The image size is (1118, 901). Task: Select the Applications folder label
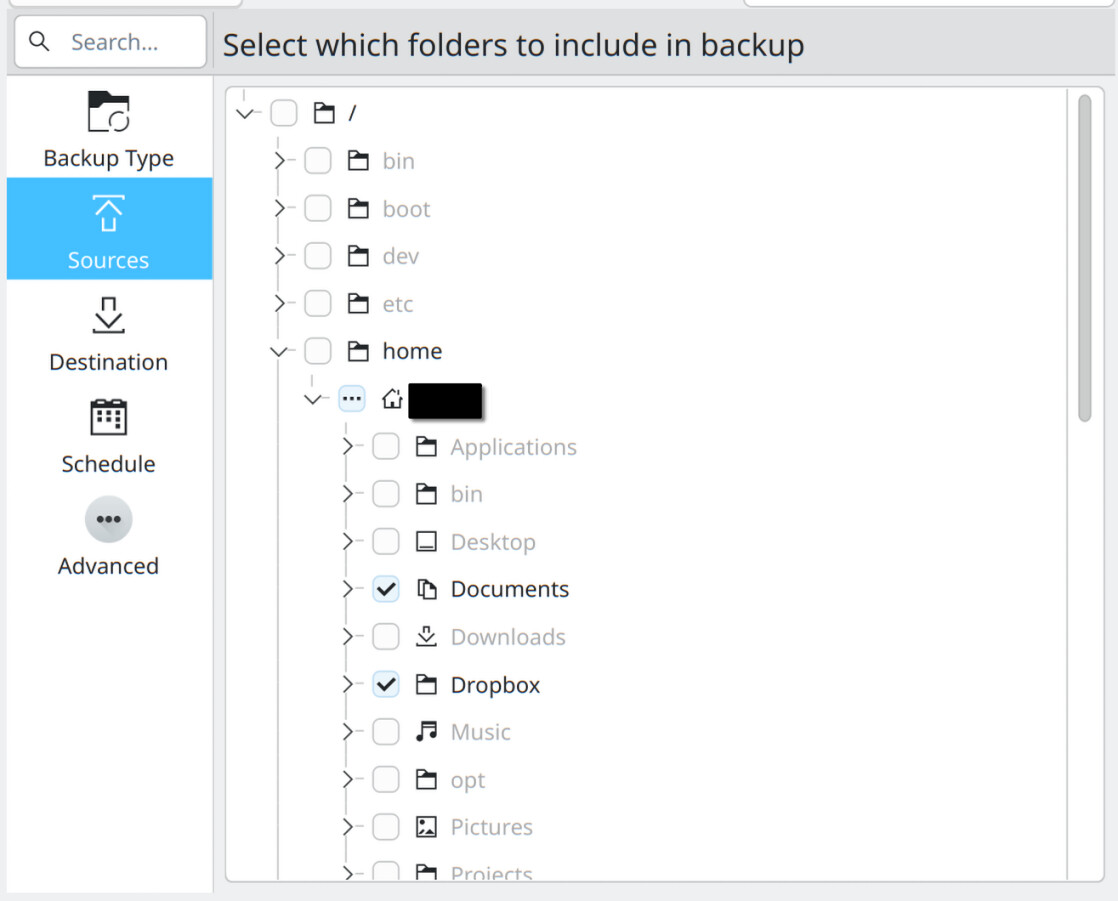[x=513, y=447]
